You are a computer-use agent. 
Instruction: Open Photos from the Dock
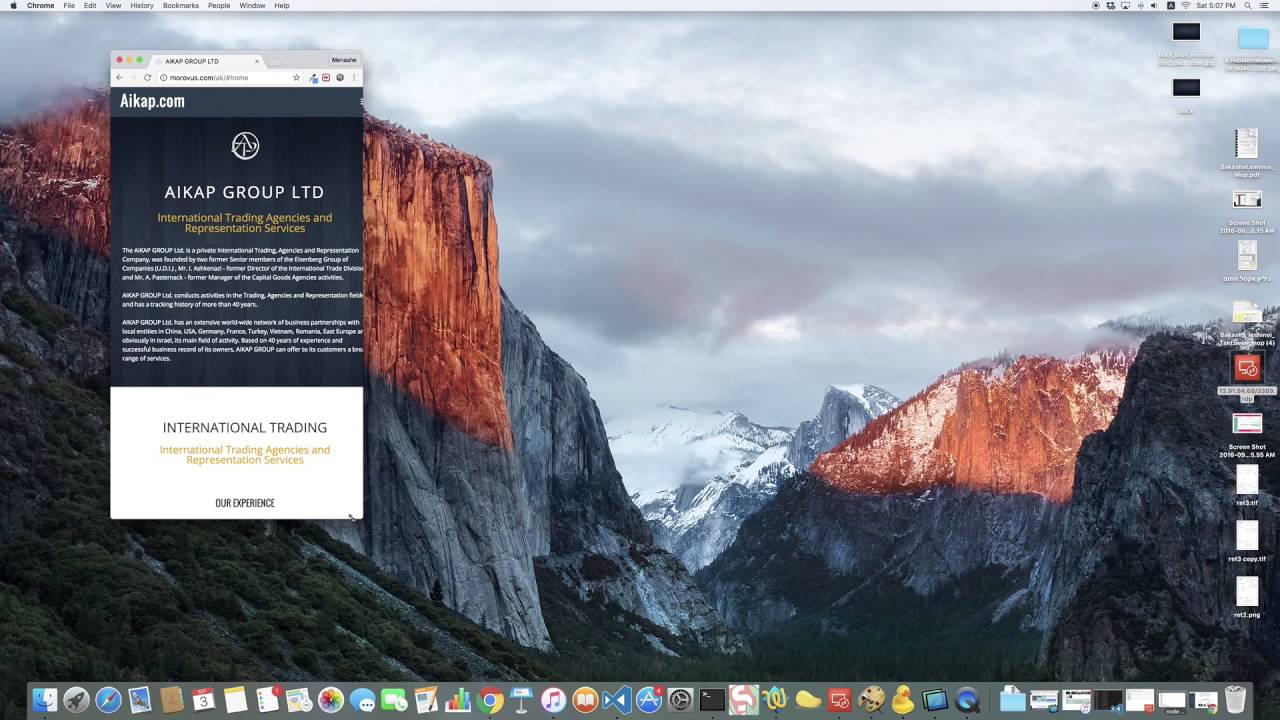331,700
